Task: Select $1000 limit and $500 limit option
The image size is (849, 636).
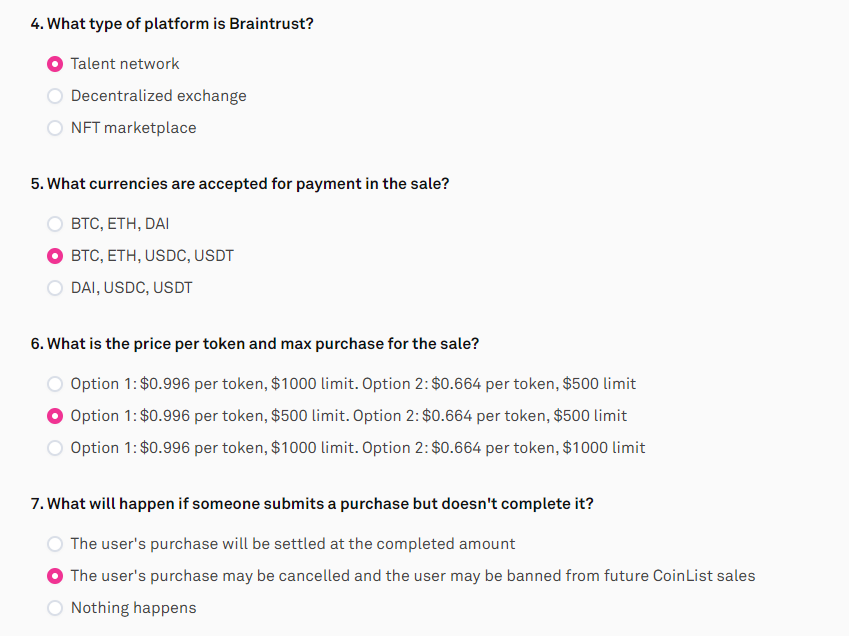Action: point(55,384)
